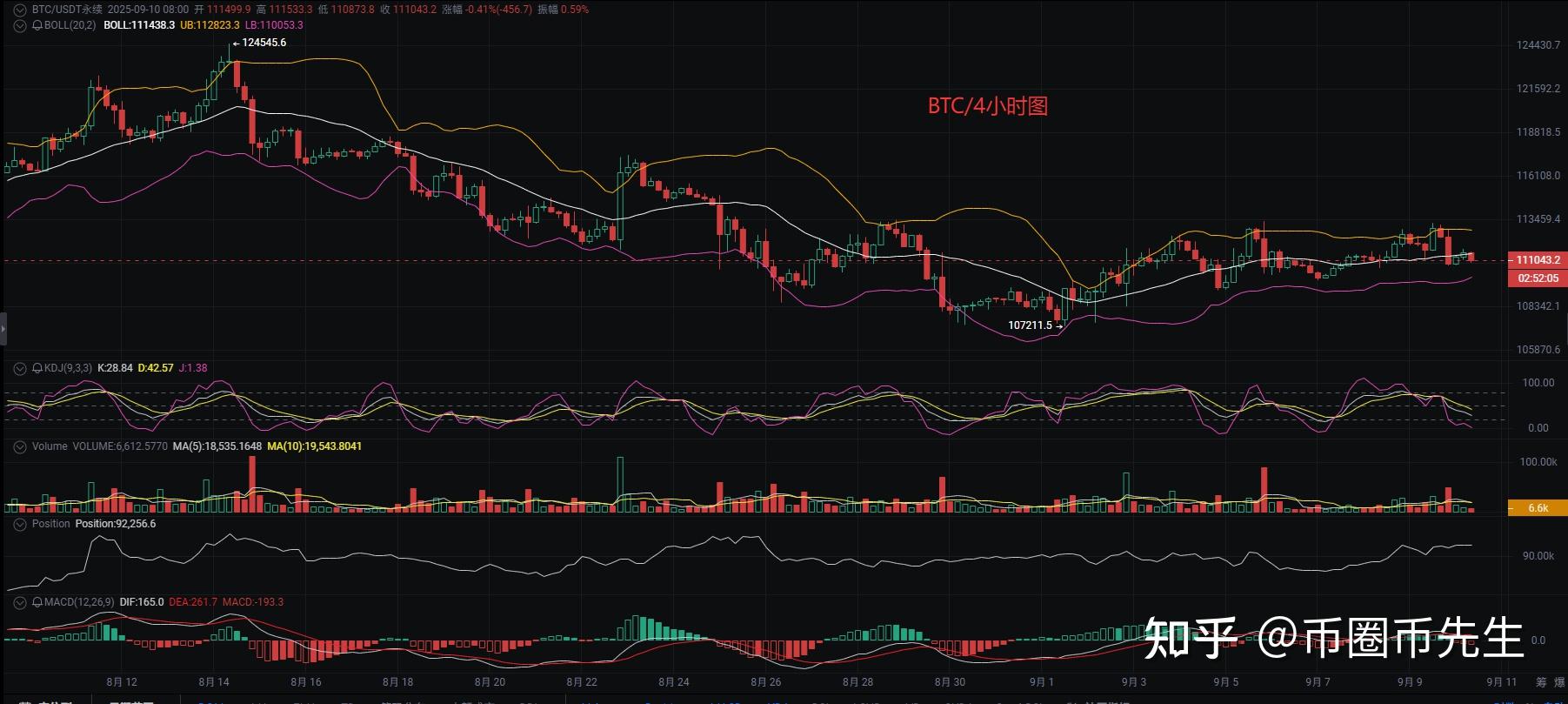1568x704 pixels.
Task: Open the left side panel handle
Action: point(3,329)
